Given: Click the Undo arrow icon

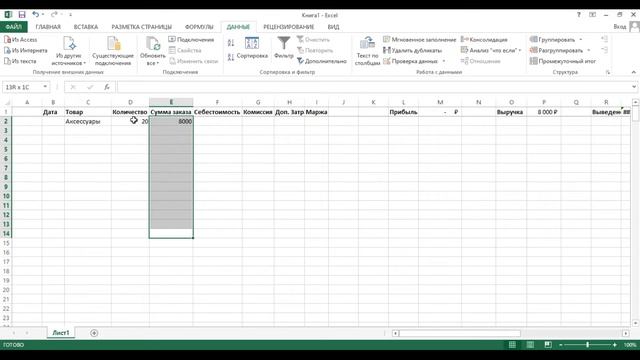Looking at the screenshot, I should point(36,15).
